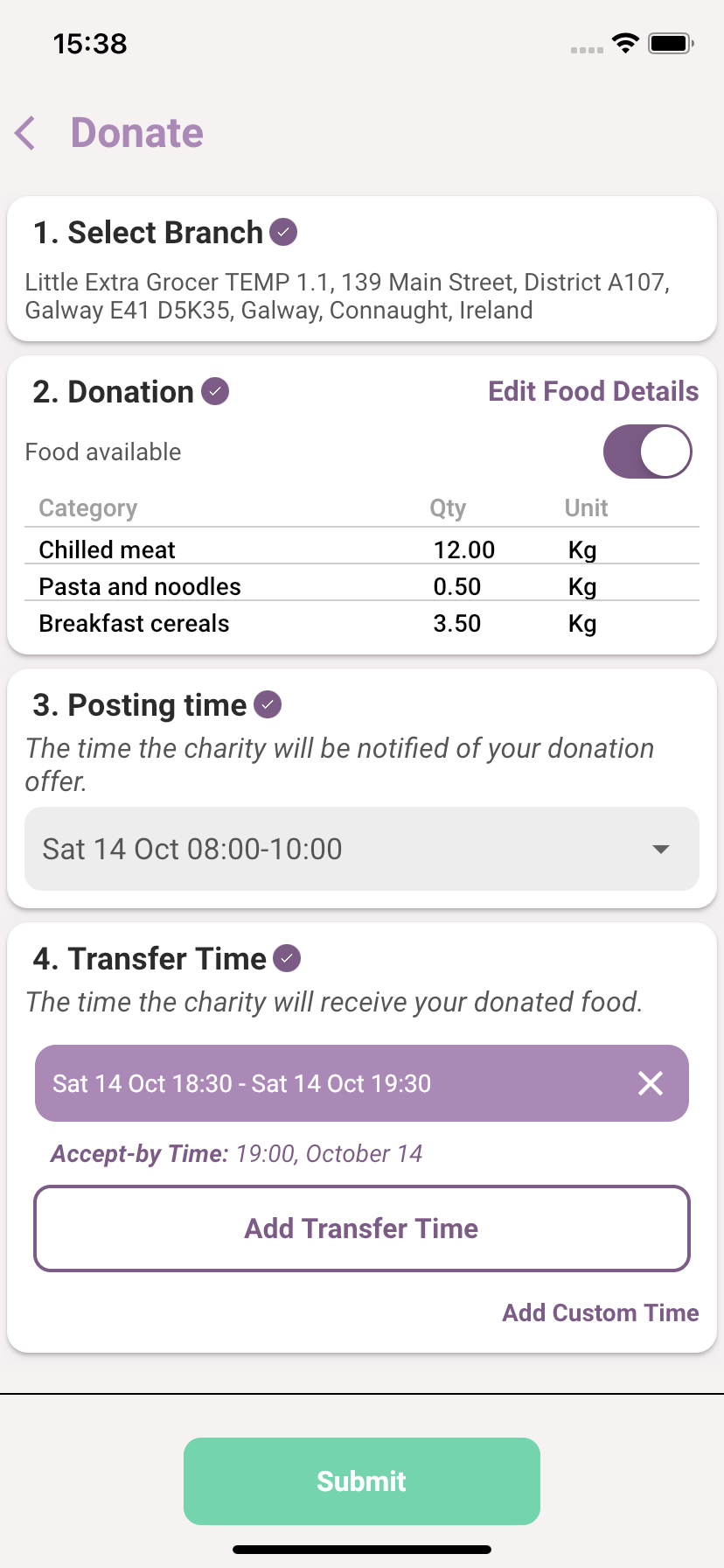Click the Posting time checkmark icon

click(x=268, y=704)
